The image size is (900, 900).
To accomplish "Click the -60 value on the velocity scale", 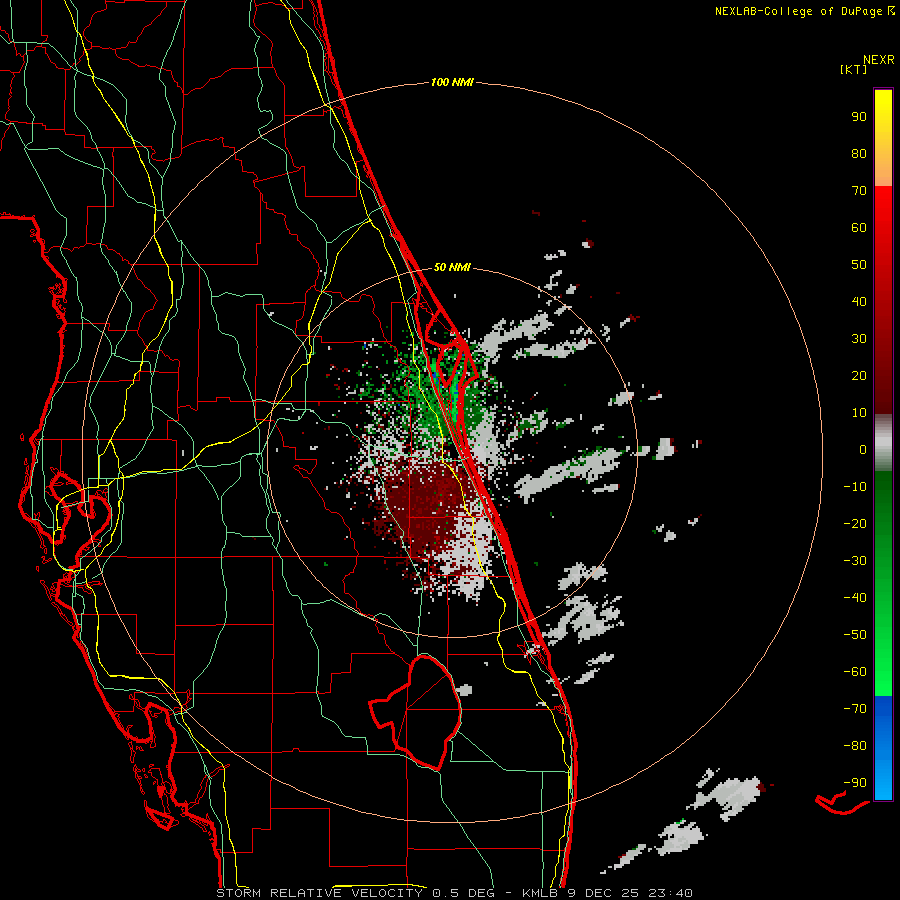I will (x=855, y=672).
